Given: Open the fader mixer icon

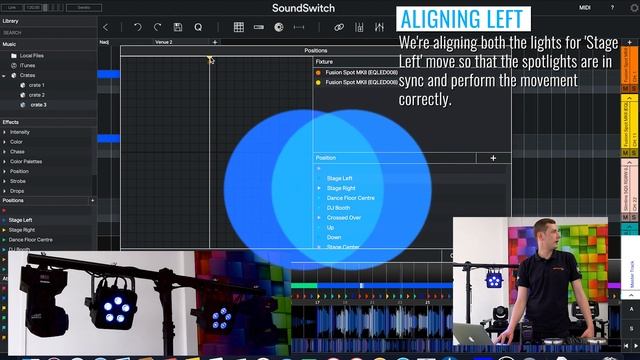Looking at the screenshot, I should click(x=359, y=27).
